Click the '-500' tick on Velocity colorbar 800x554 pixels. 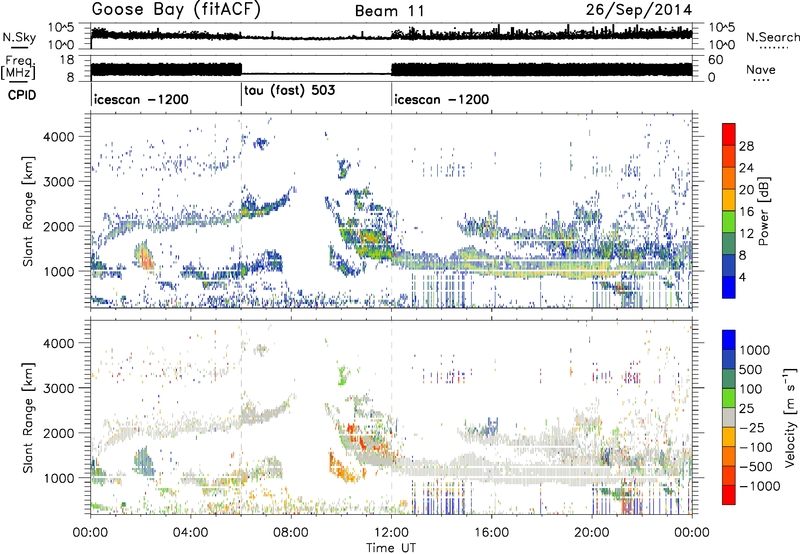pyautogui.click(x=756, y=467)
